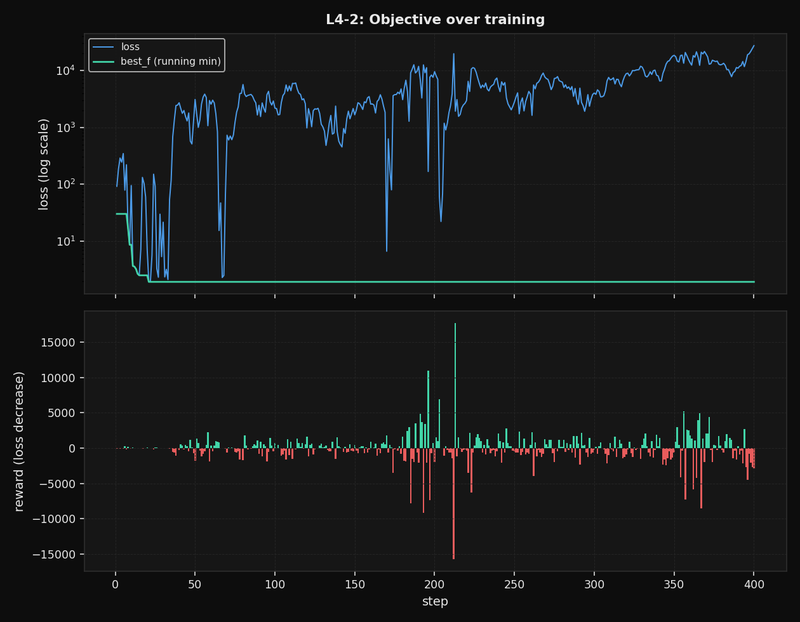
Task: Click the "200" step axis tick label
Action: [x=435, y=585]
